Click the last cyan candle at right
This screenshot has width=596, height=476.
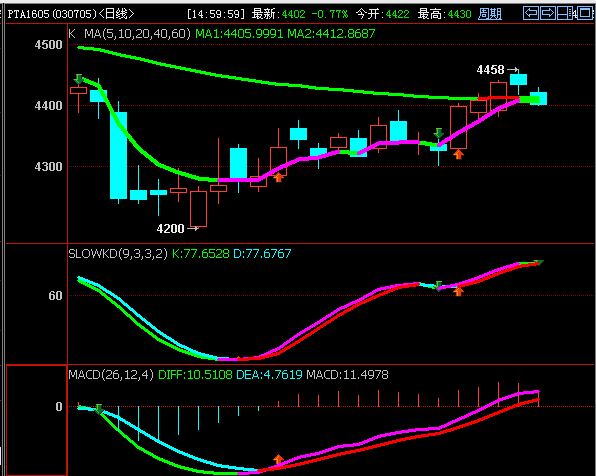[x=538, y=98]
